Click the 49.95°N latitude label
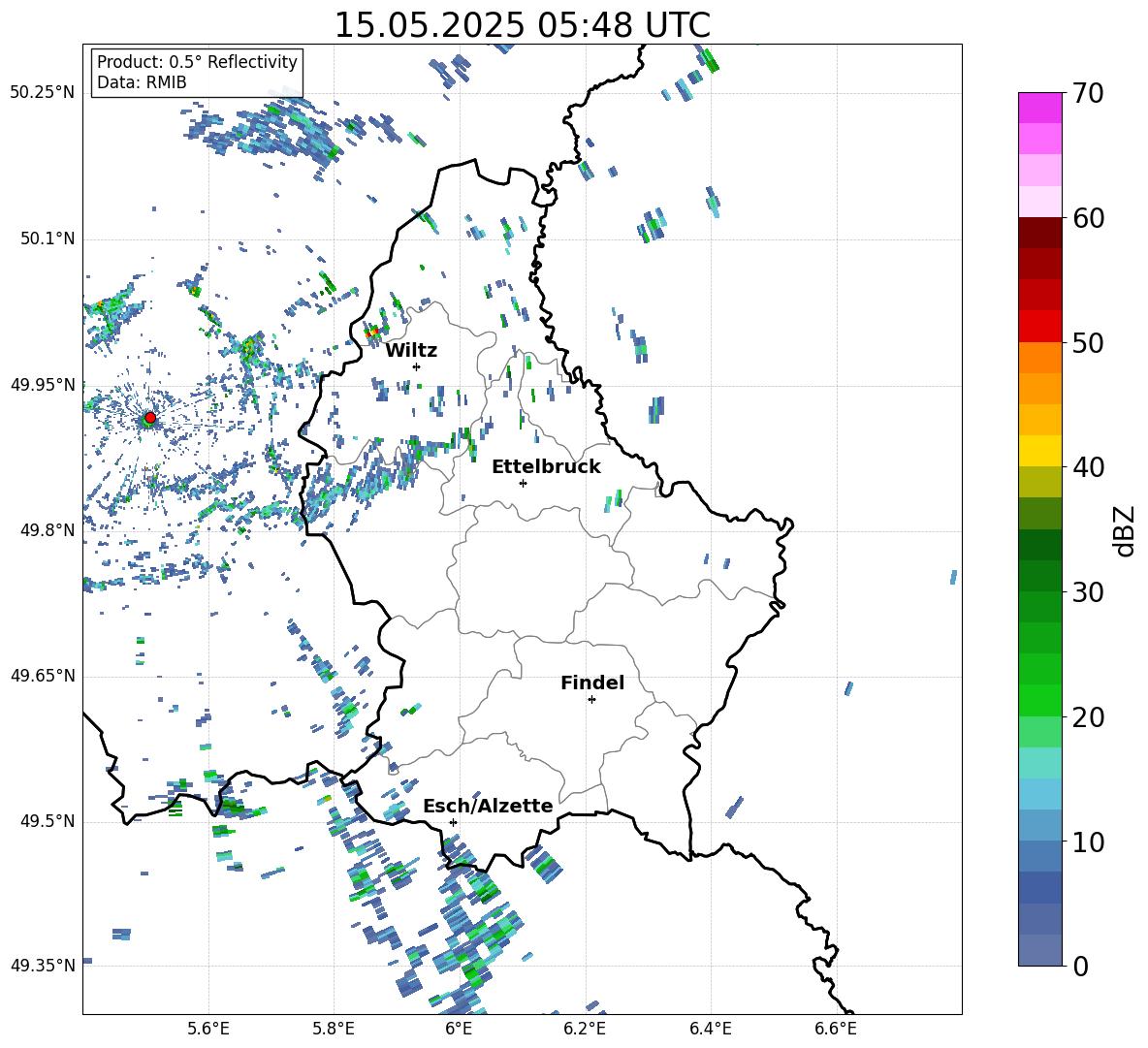Viewport: 1148px width, 1048px height. click(x=43, y=384)
